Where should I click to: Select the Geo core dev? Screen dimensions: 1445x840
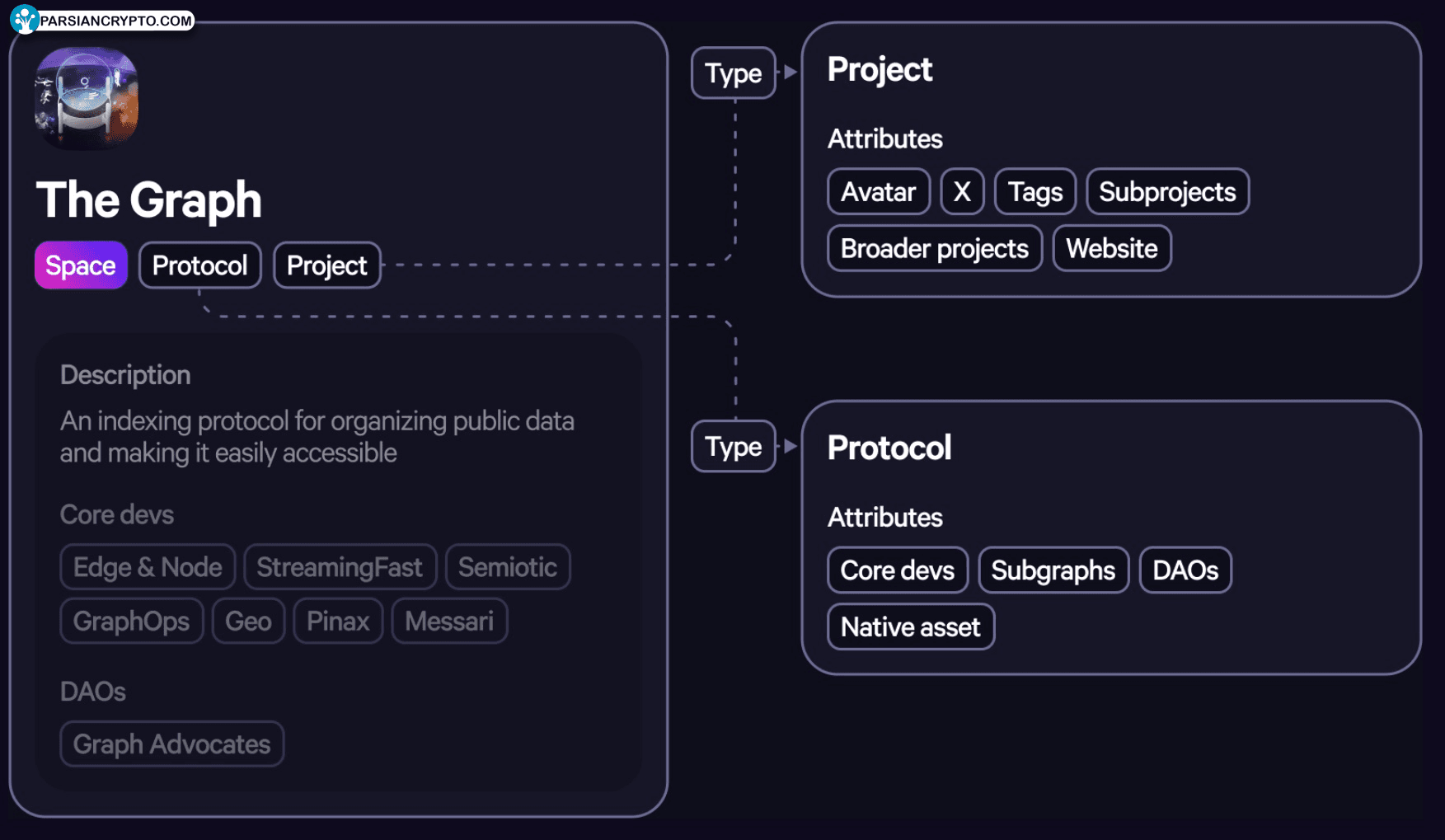[248, 621]
